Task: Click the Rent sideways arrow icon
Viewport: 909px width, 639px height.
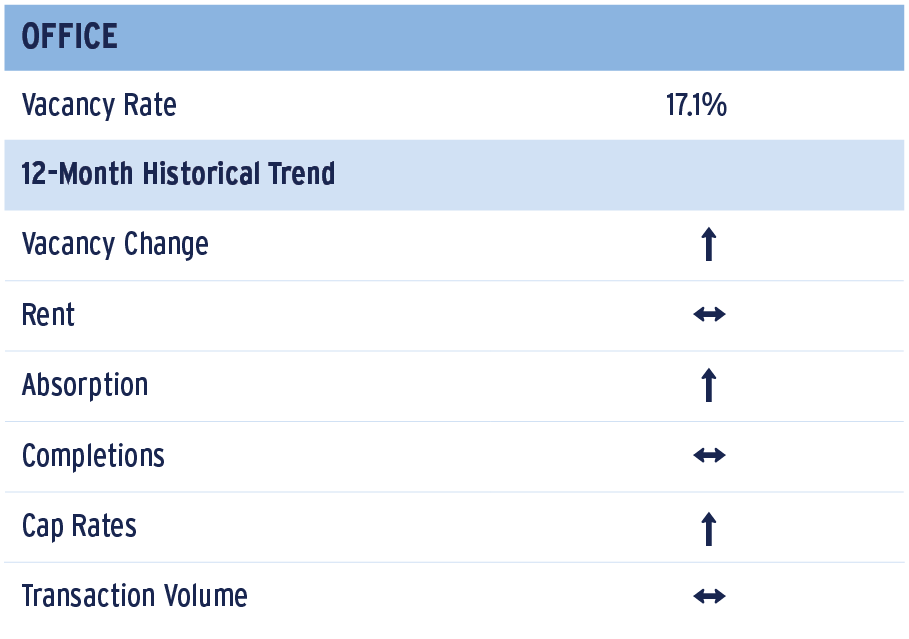Action: pos(709,314)
